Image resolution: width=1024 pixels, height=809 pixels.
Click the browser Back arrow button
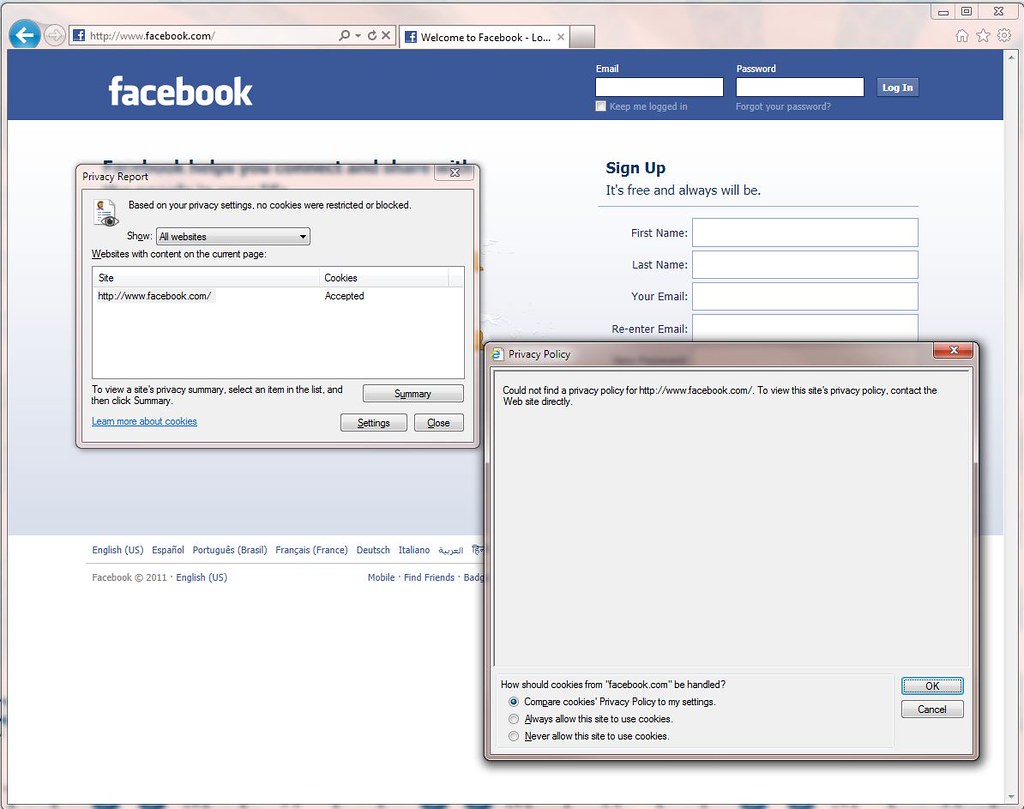[x=25, y=35]
